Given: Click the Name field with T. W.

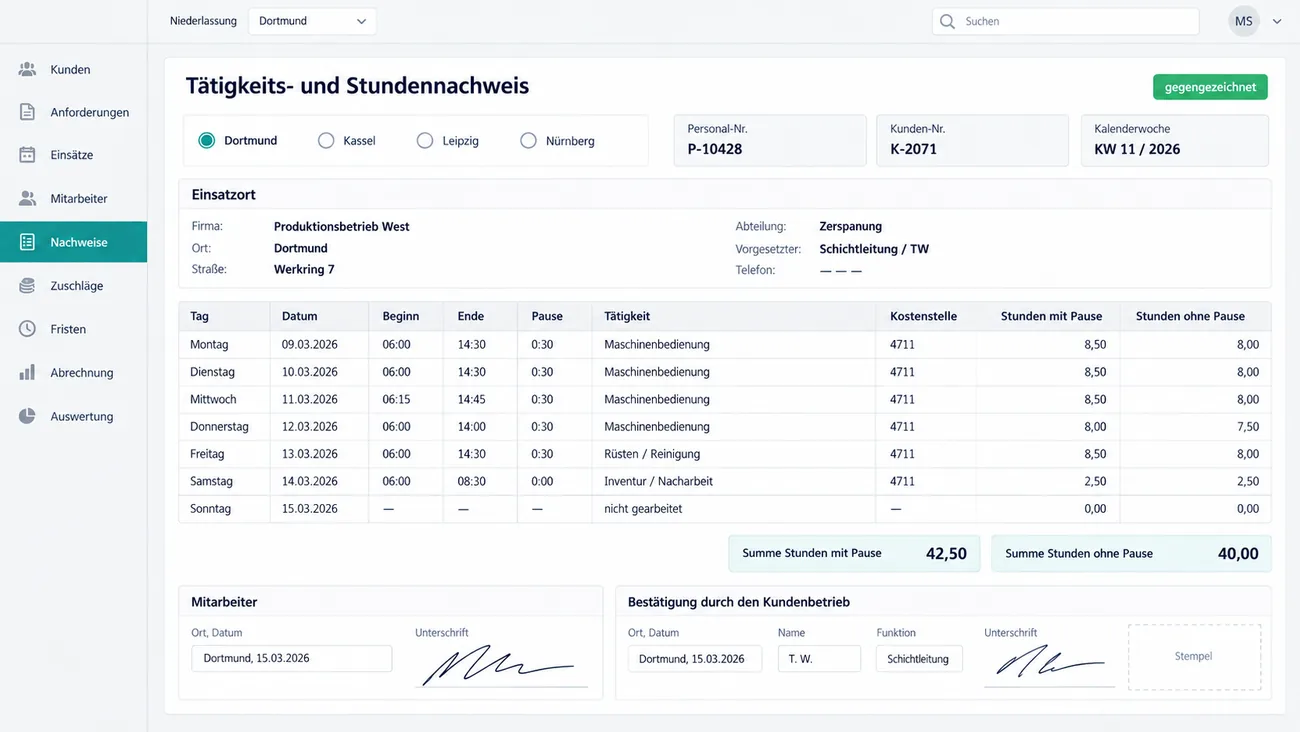Looking at the screenshot, I should click(x=819, y=658).
